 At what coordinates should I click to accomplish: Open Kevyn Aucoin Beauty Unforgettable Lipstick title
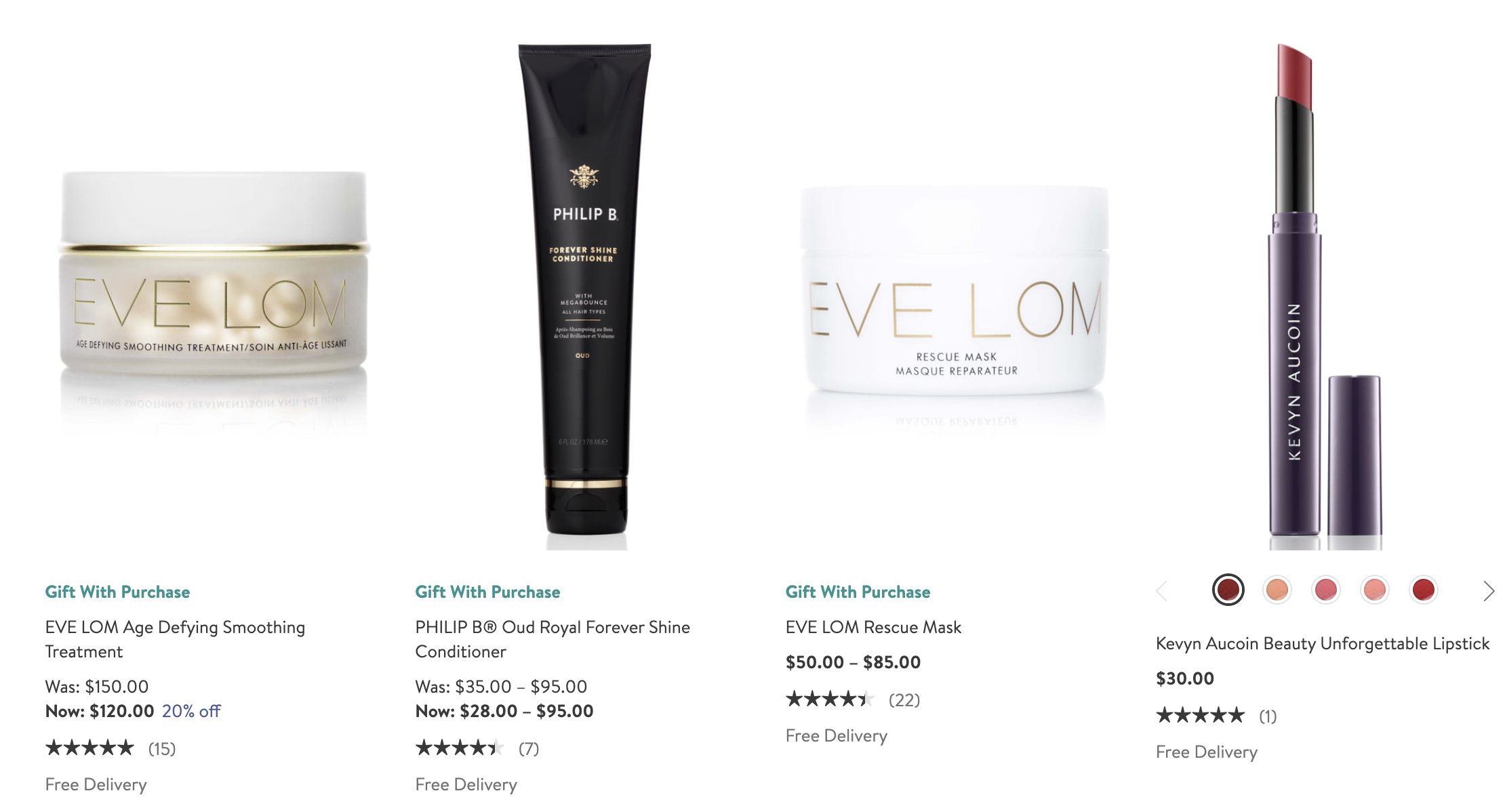click(1323, 643)
